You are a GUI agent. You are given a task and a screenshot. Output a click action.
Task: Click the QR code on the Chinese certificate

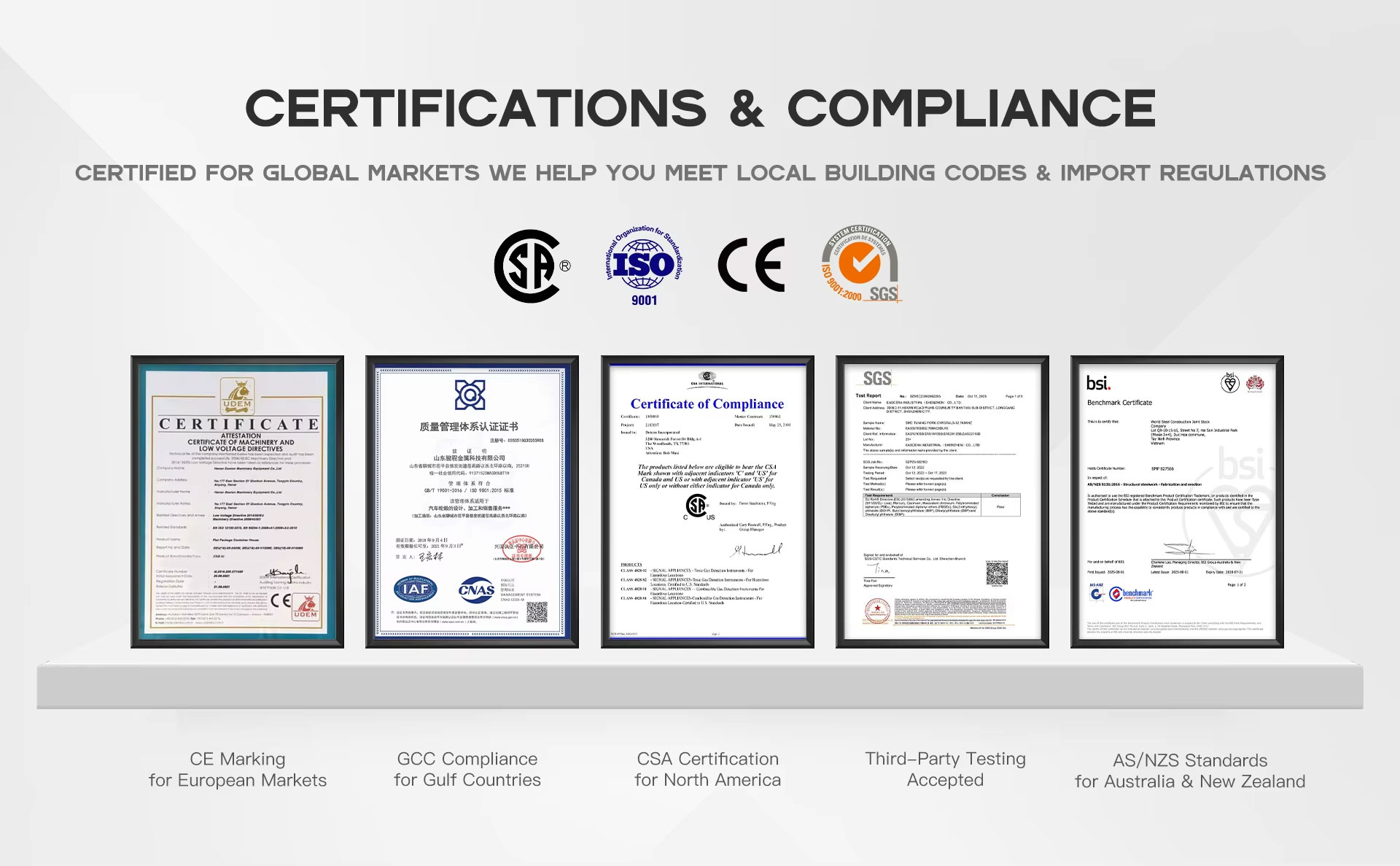[537, 612]
